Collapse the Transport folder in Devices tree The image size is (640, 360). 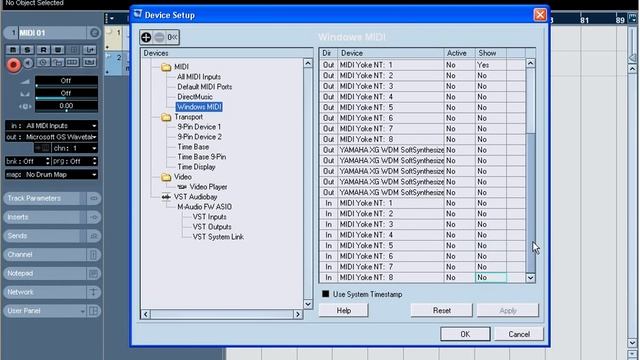click(x=166, y=117)
